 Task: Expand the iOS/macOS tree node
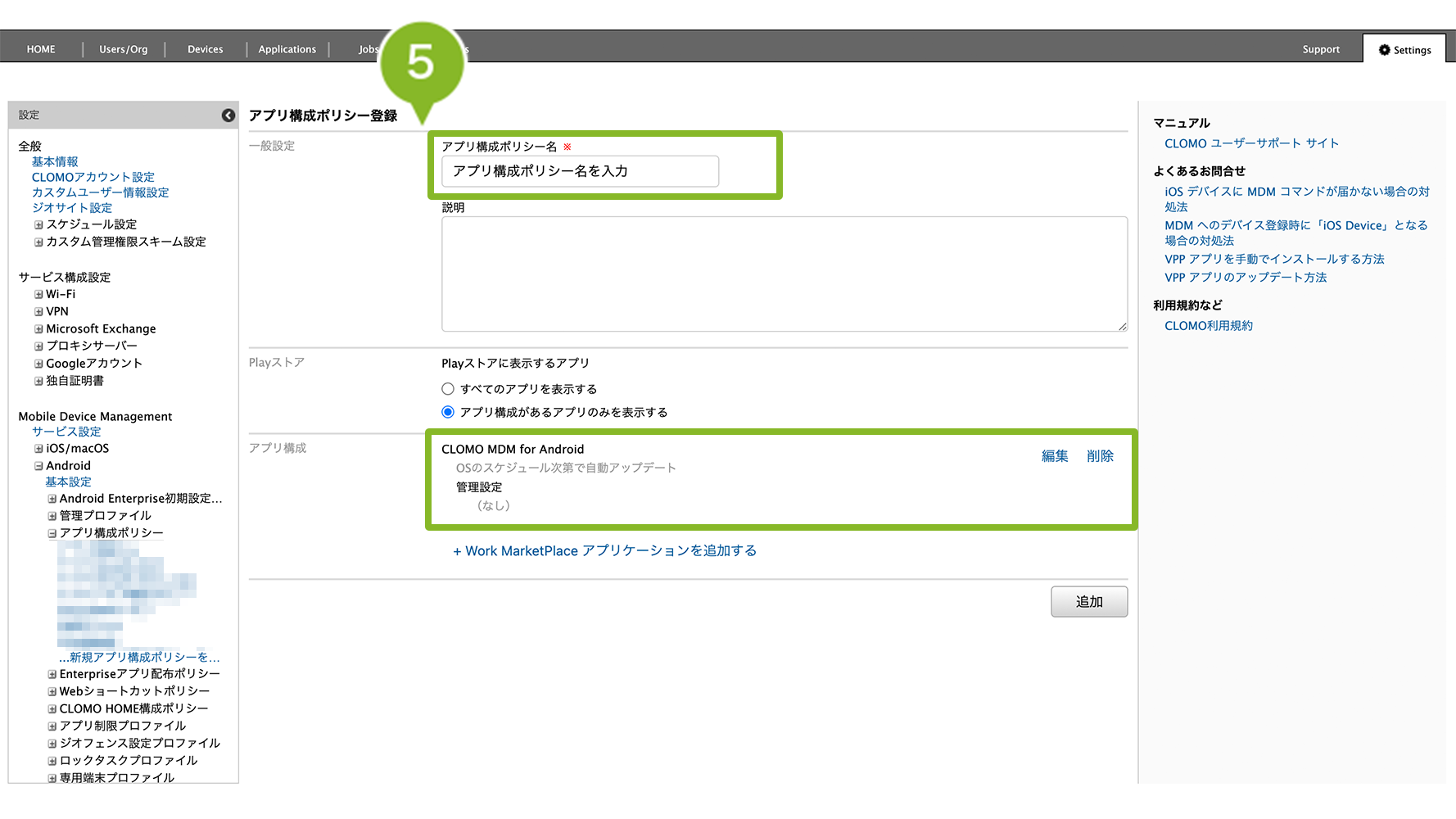coord(38,449)
